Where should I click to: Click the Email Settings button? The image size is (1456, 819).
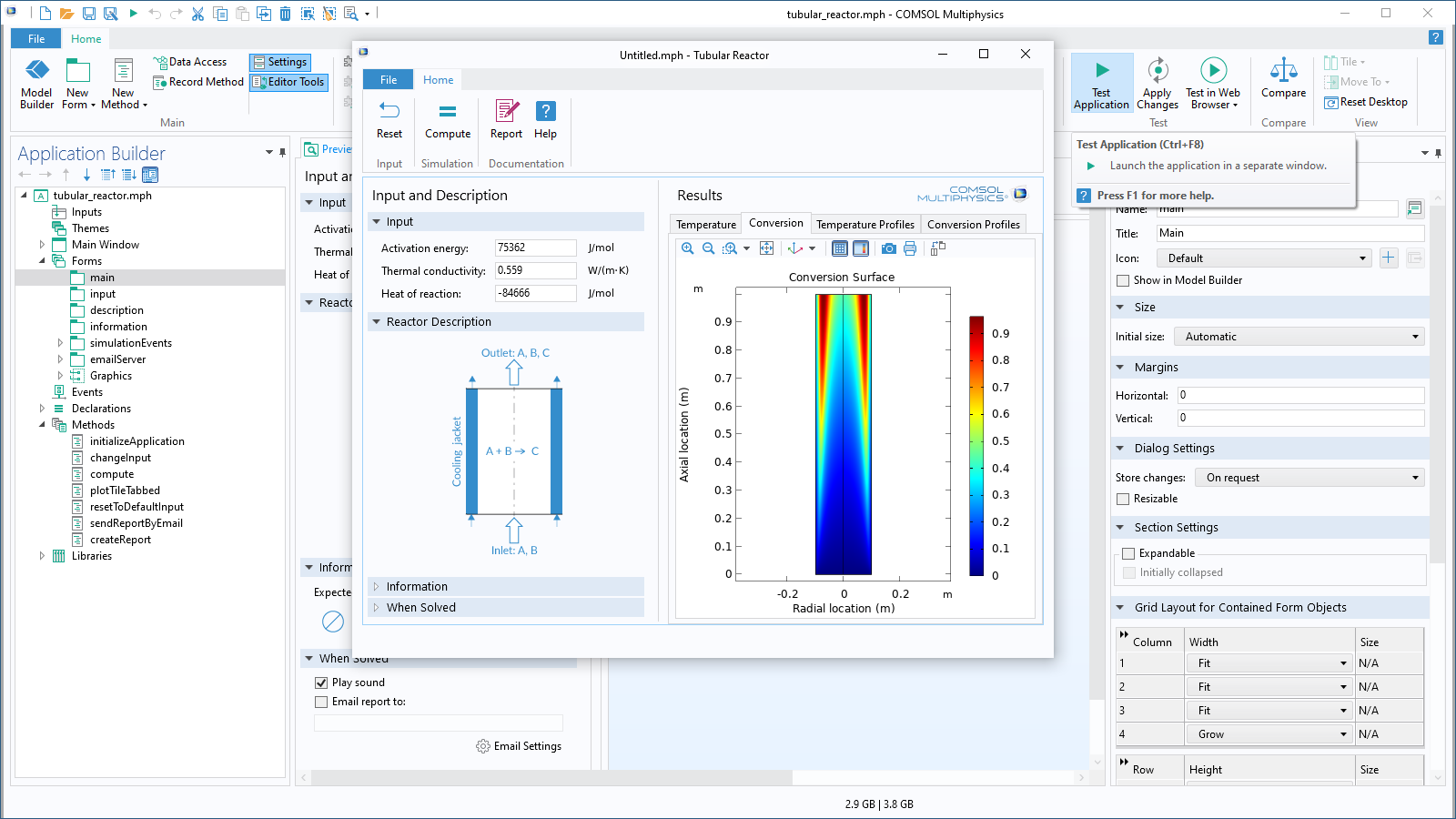click(x=519, y=746)
